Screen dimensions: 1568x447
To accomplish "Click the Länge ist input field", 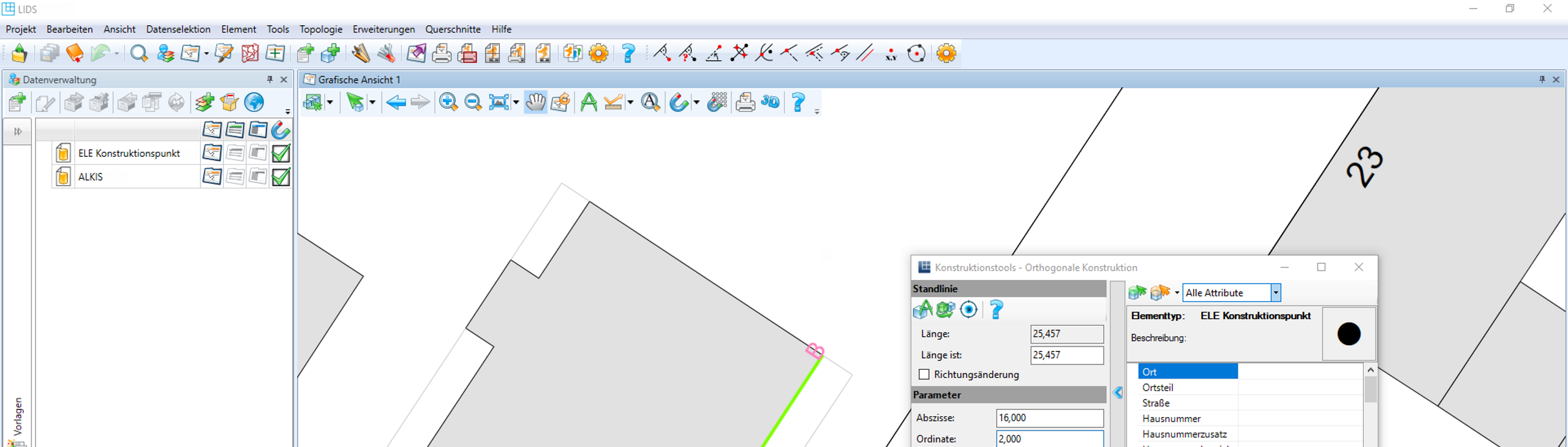I will click(x=1067, y=355).
